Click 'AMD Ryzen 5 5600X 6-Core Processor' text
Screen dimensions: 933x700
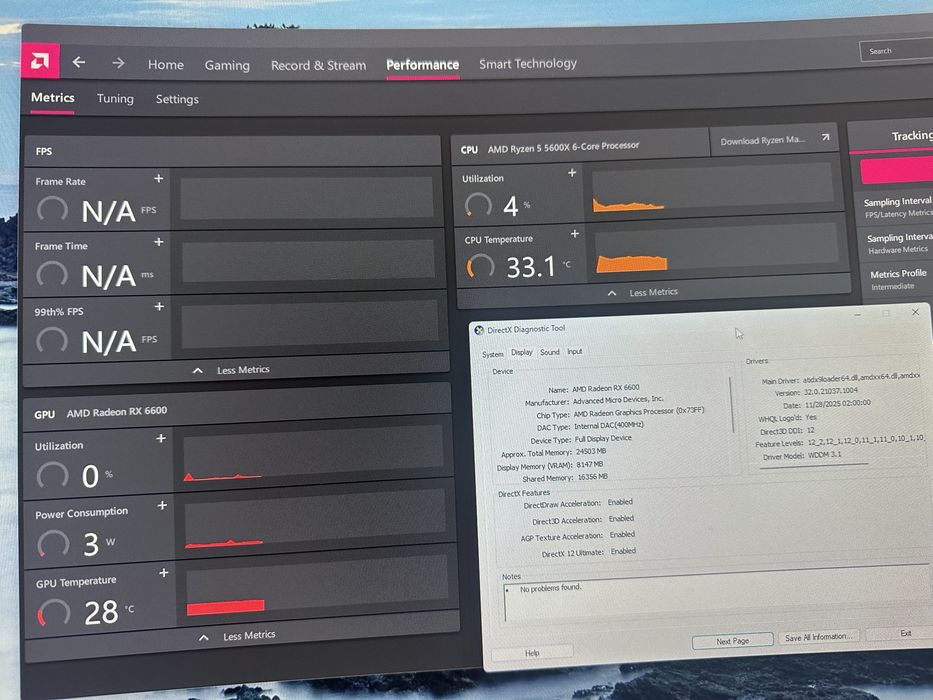click(563, 146)
